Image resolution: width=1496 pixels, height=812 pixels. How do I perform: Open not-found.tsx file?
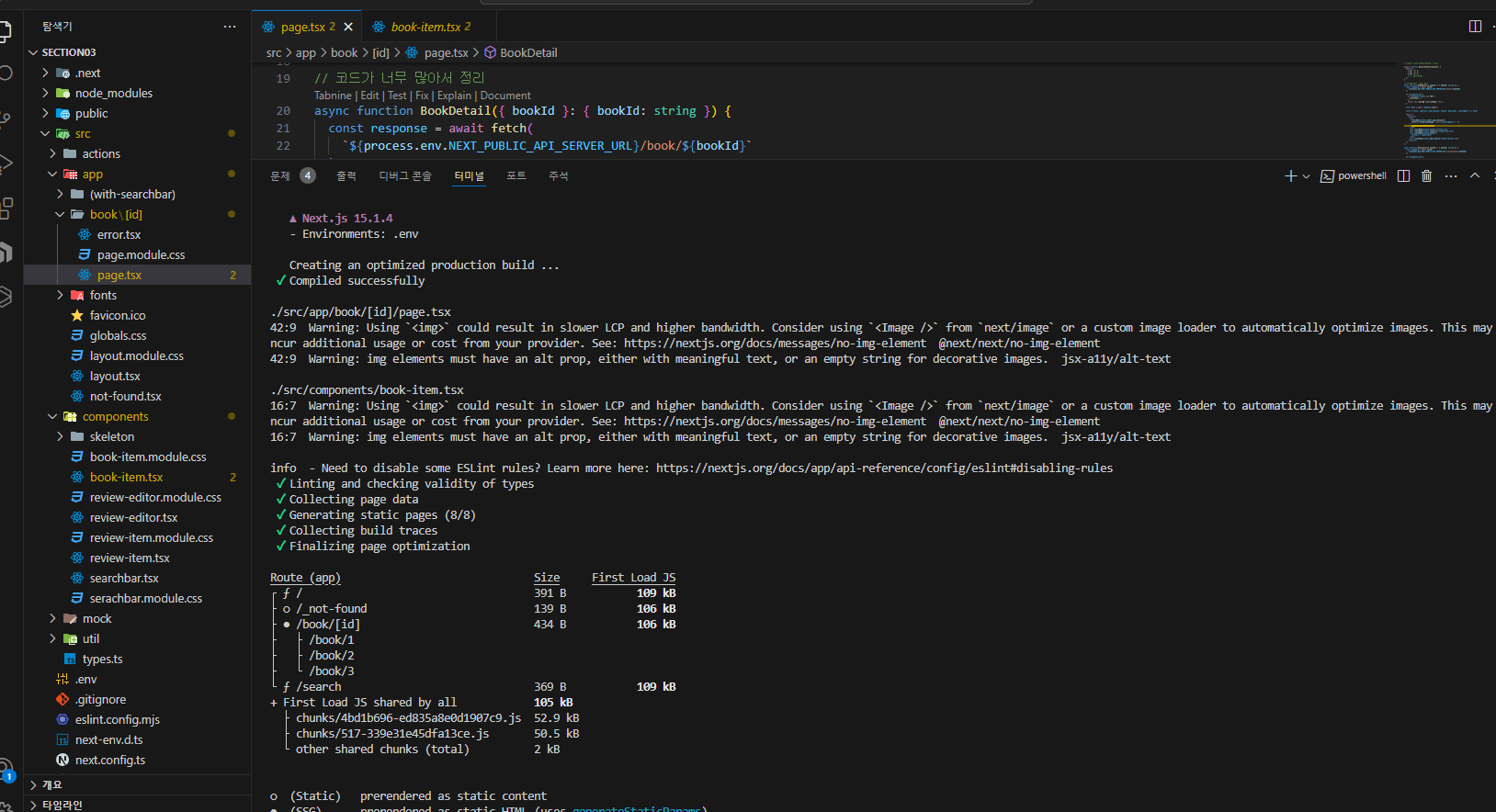pos(137,396)
